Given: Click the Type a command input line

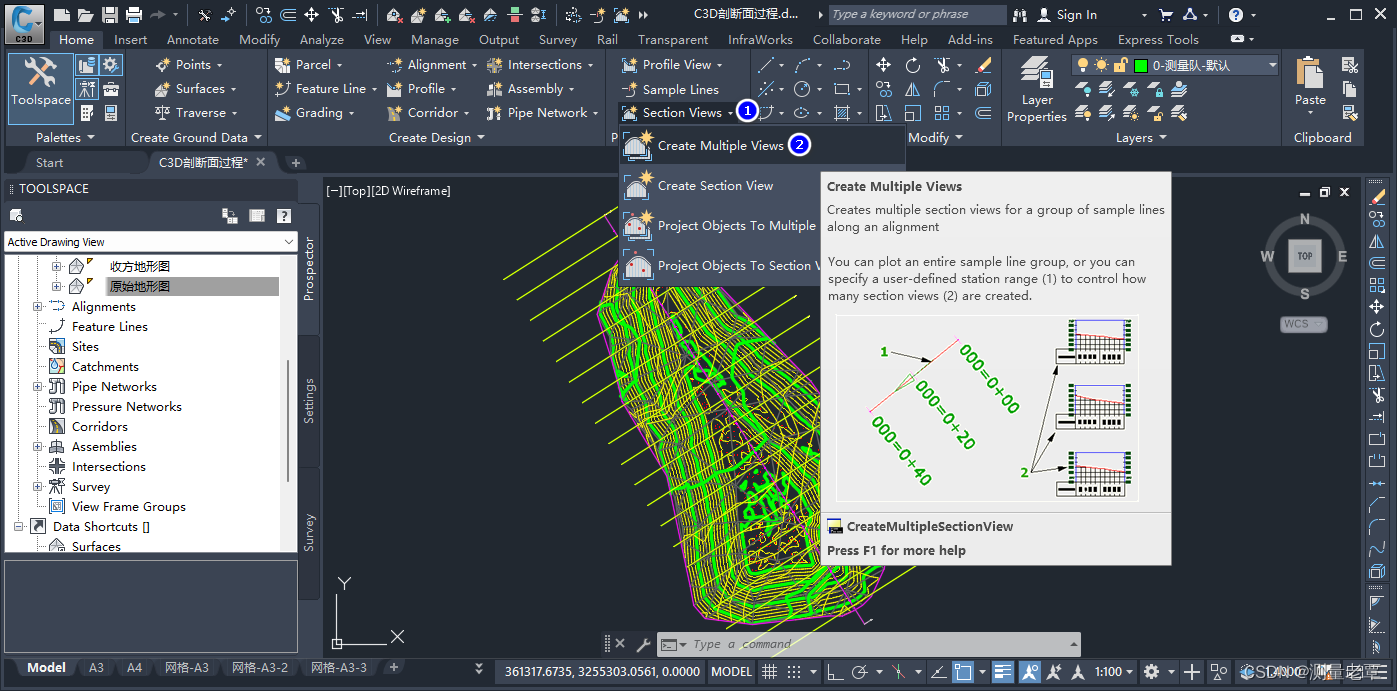Looking at the screenshot, I should coord(868,645).
